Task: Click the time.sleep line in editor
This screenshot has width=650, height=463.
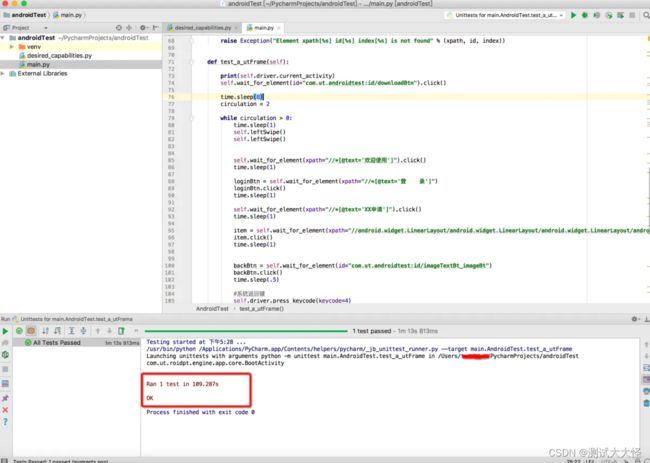Action: point(242,97)
